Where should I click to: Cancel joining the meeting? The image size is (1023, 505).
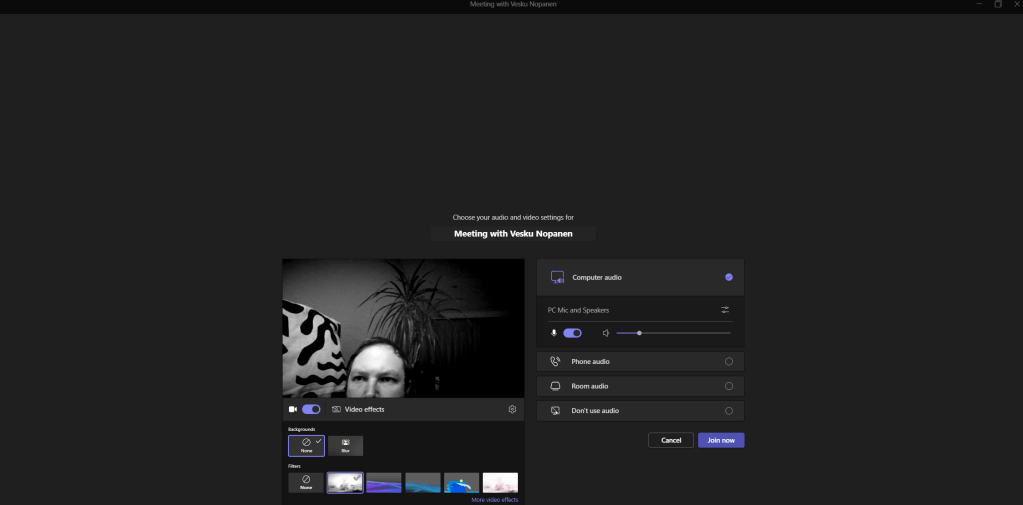tap(670, 440)
